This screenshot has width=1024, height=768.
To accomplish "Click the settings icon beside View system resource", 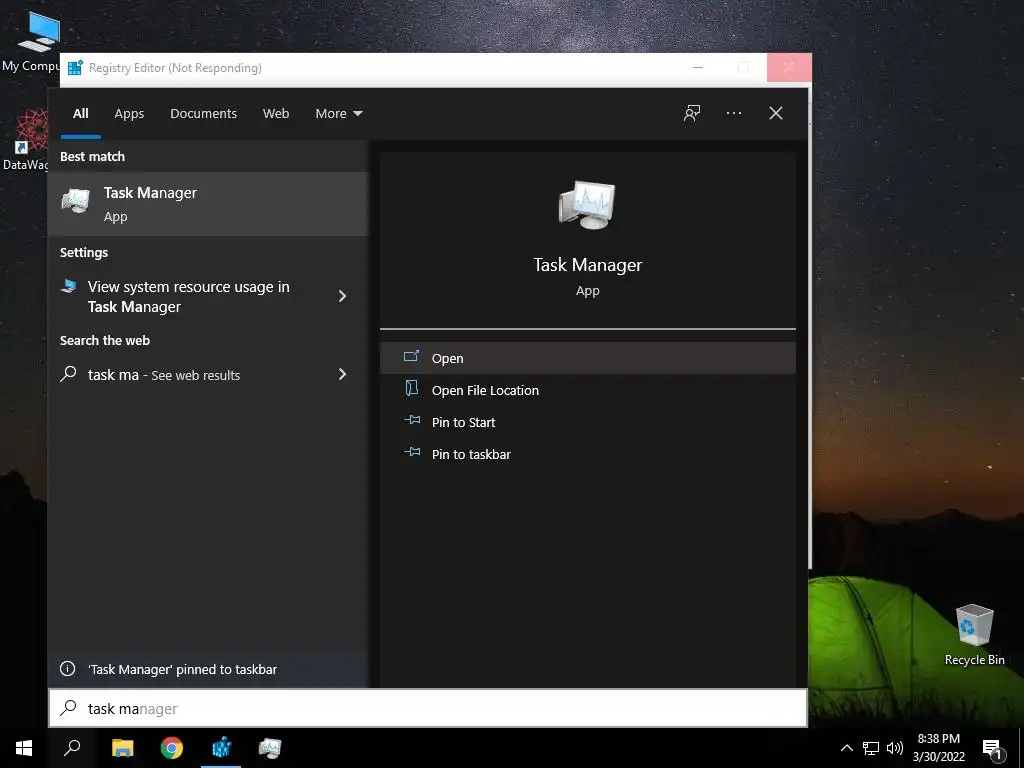I will (69, 285).
